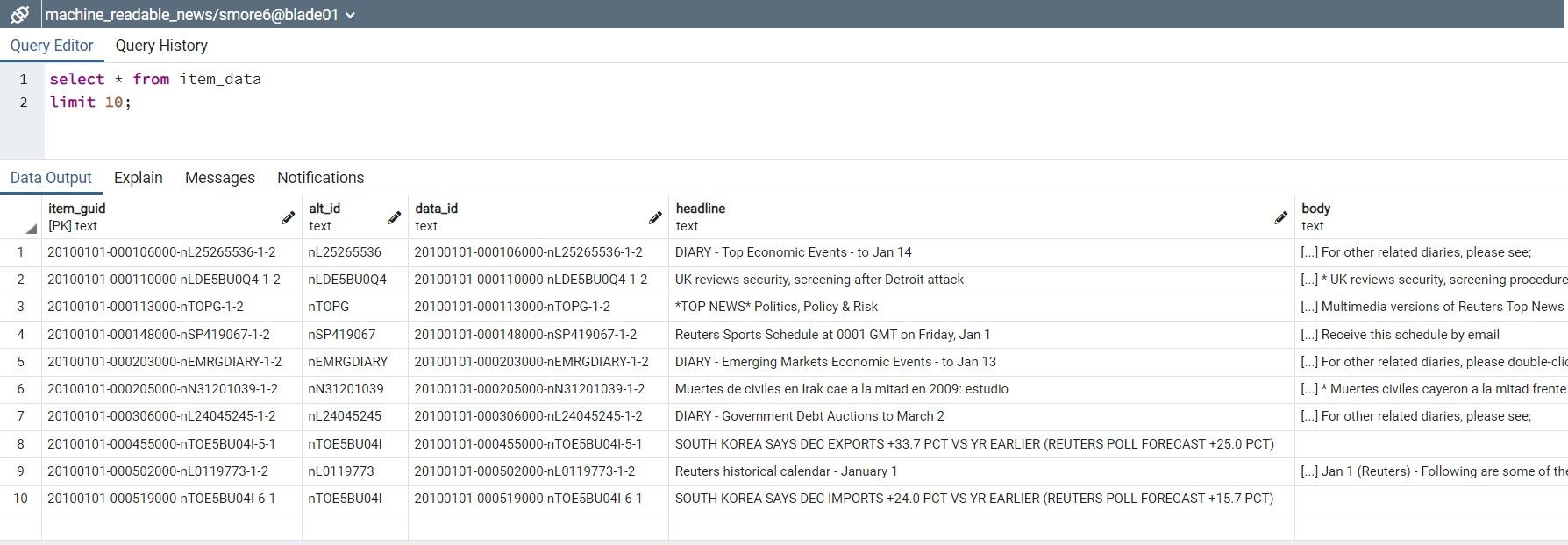The width and height of the screenshot is (1568, 545).
Task: Open the connection dropdown chevron beside blade01
Action: [x=351, y=15]
